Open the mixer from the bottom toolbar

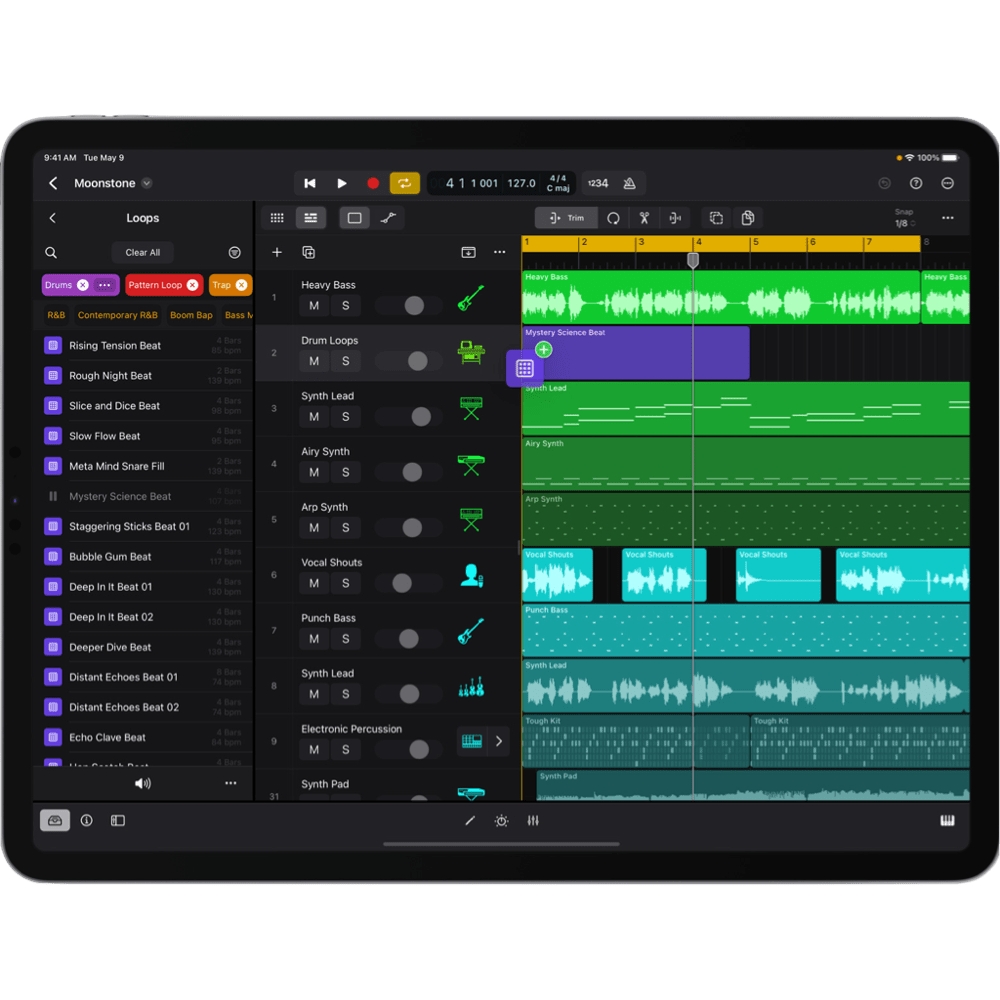pyautogui.click(x=533, y=821)
